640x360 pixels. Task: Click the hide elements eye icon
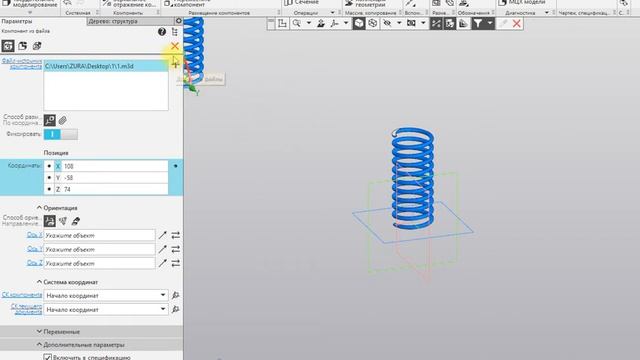387,24
